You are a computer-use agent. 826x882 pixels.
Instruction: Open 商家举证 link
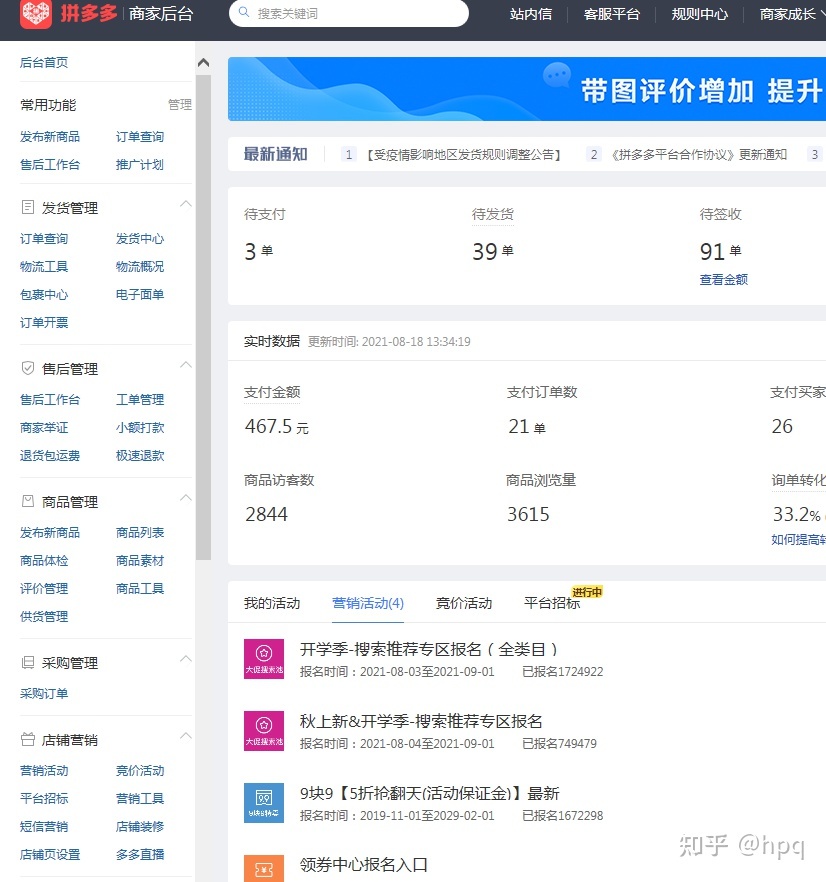click(44, 428)
